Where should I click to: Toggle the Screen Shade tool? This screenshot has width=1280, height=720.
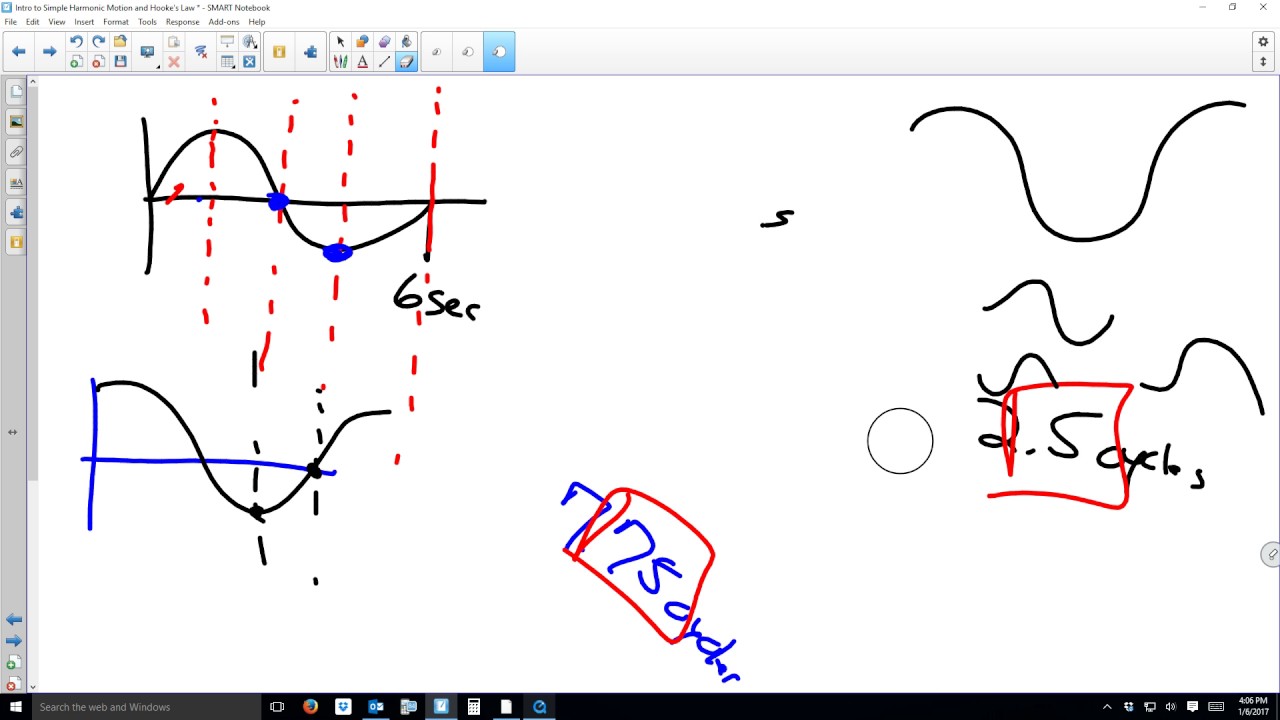pos(227,42)
